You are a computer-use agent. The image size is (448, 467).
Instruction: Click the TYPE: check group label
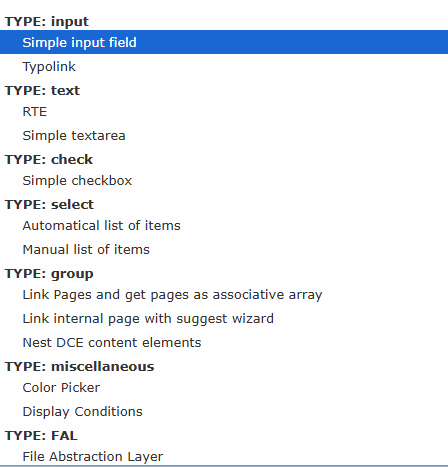[x=49, y=159]
